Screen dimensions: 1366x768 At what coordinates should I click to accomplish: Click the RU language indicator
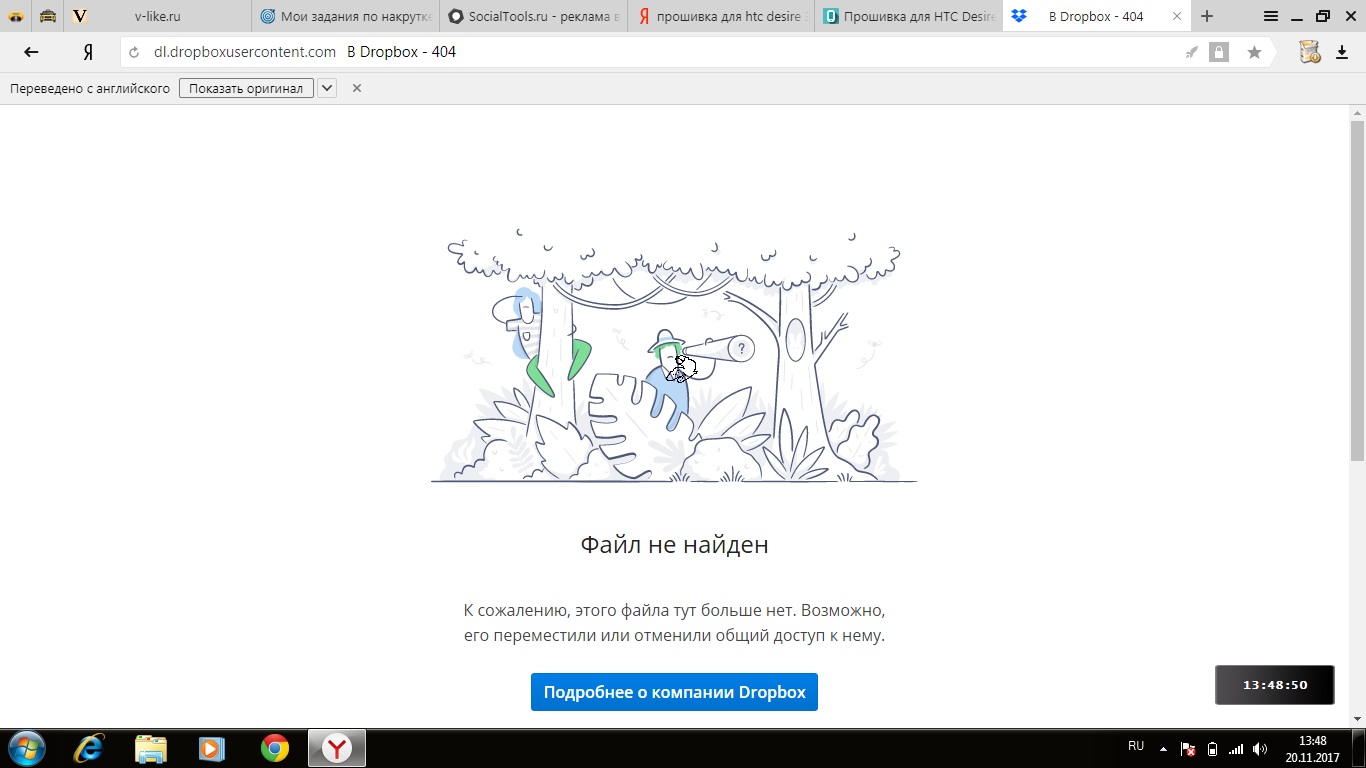[1136, 746]
